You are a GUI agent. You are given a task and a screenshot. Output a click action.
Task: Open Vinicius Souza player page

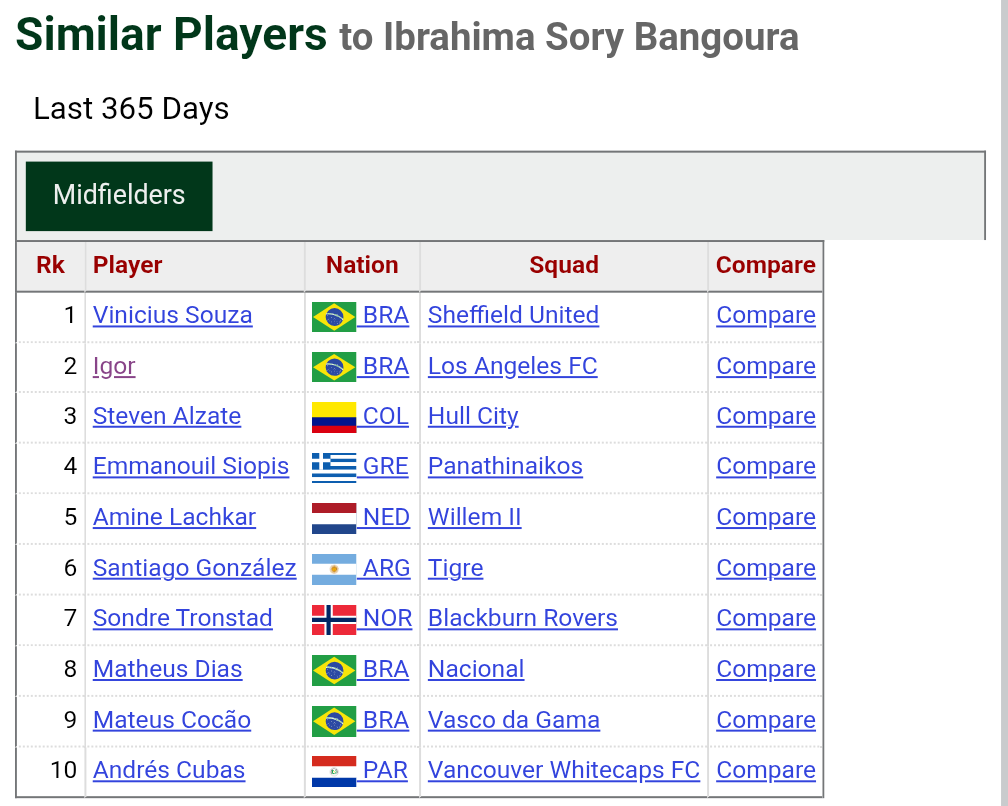172,315
